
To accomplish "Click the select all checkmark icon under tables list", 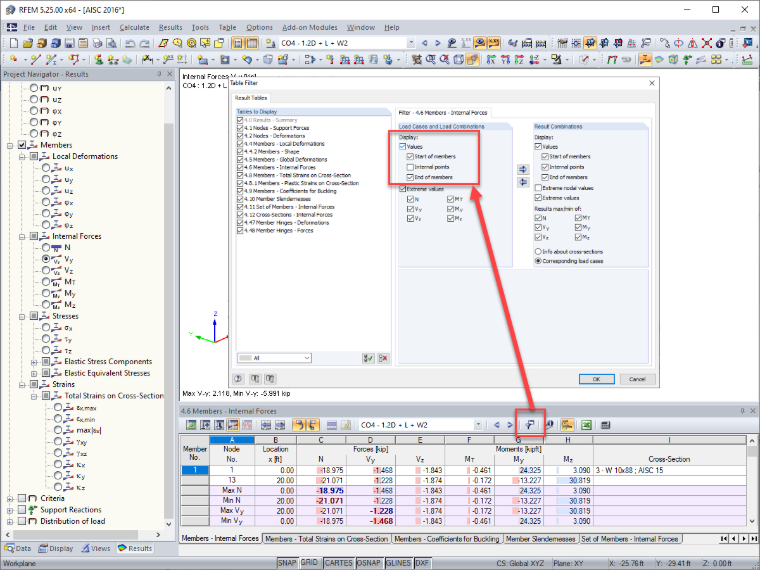I will [368, 358].
